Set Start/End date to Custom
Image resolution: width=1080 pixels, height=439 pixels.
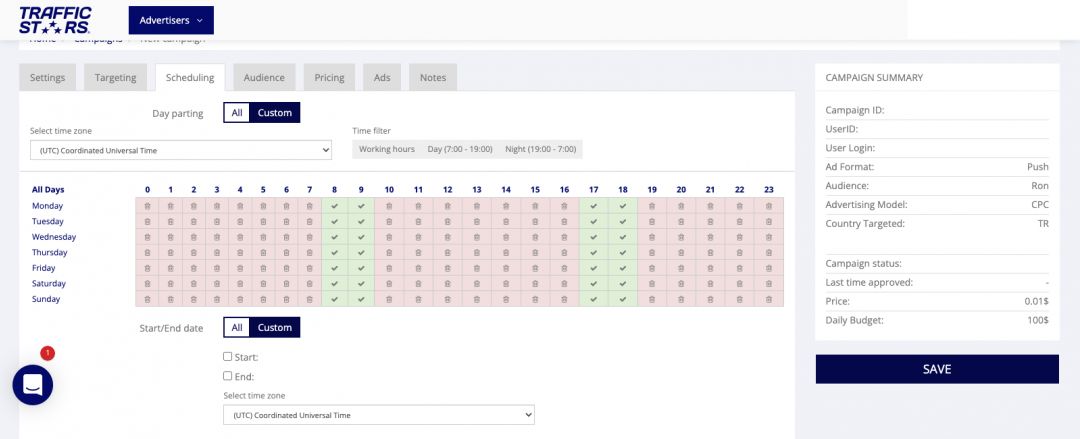pos(275,327)
